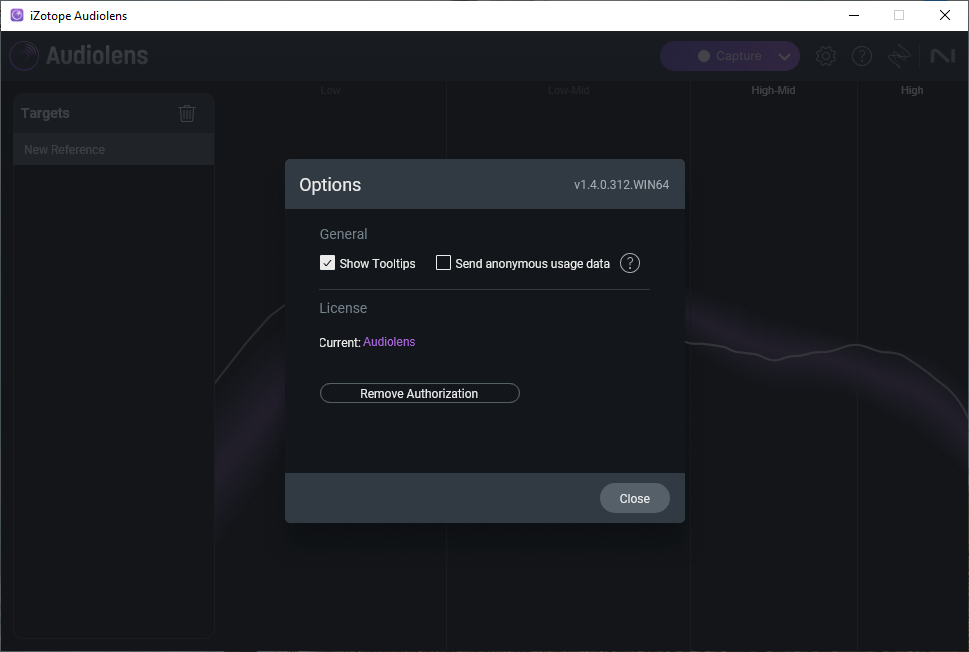Minimize the iZotope Audiolens window
969x652 pixels.
(x=854, y=15)
